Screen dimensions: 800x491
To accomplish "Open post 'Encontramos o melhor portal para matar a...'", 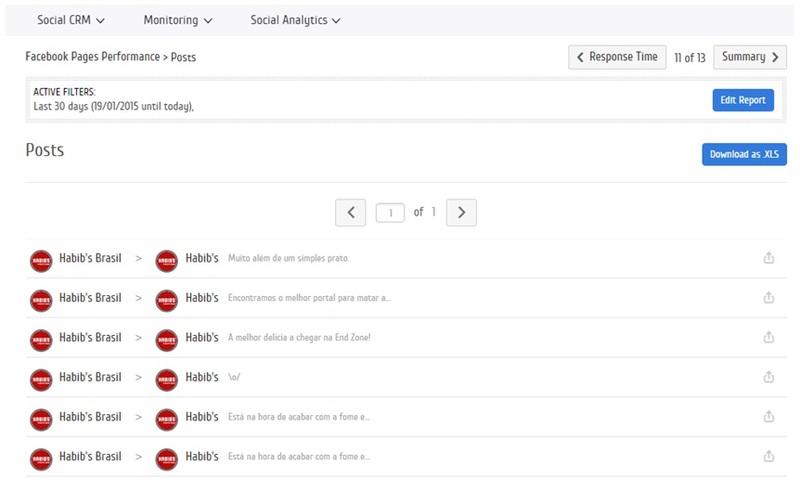I will (309, 298).
